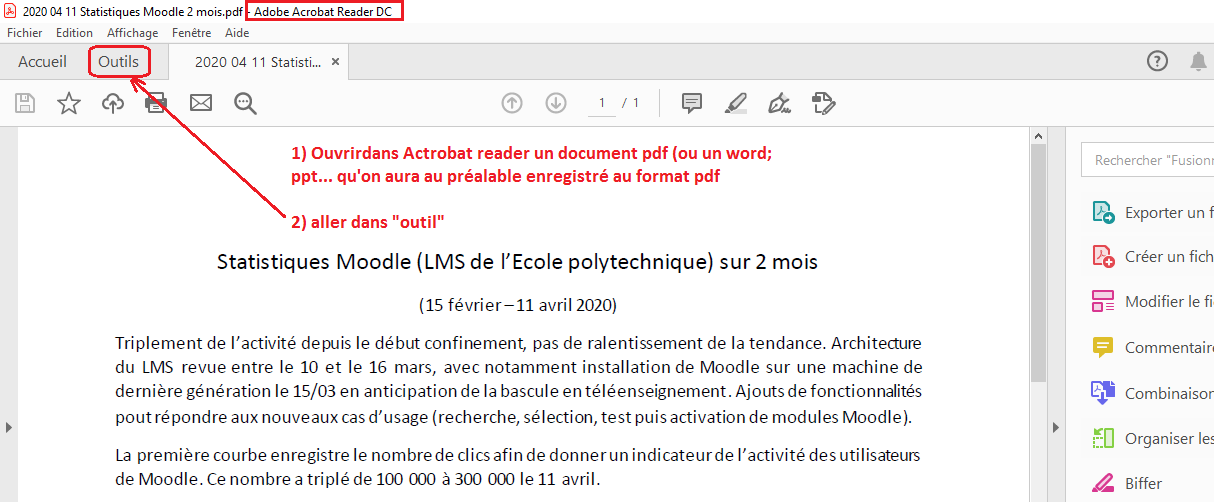Image resolution: width=1214 pixels, height=502 pixels.
Task: Click the document vertical scrollbar thumb
Action: [1038, 263]
